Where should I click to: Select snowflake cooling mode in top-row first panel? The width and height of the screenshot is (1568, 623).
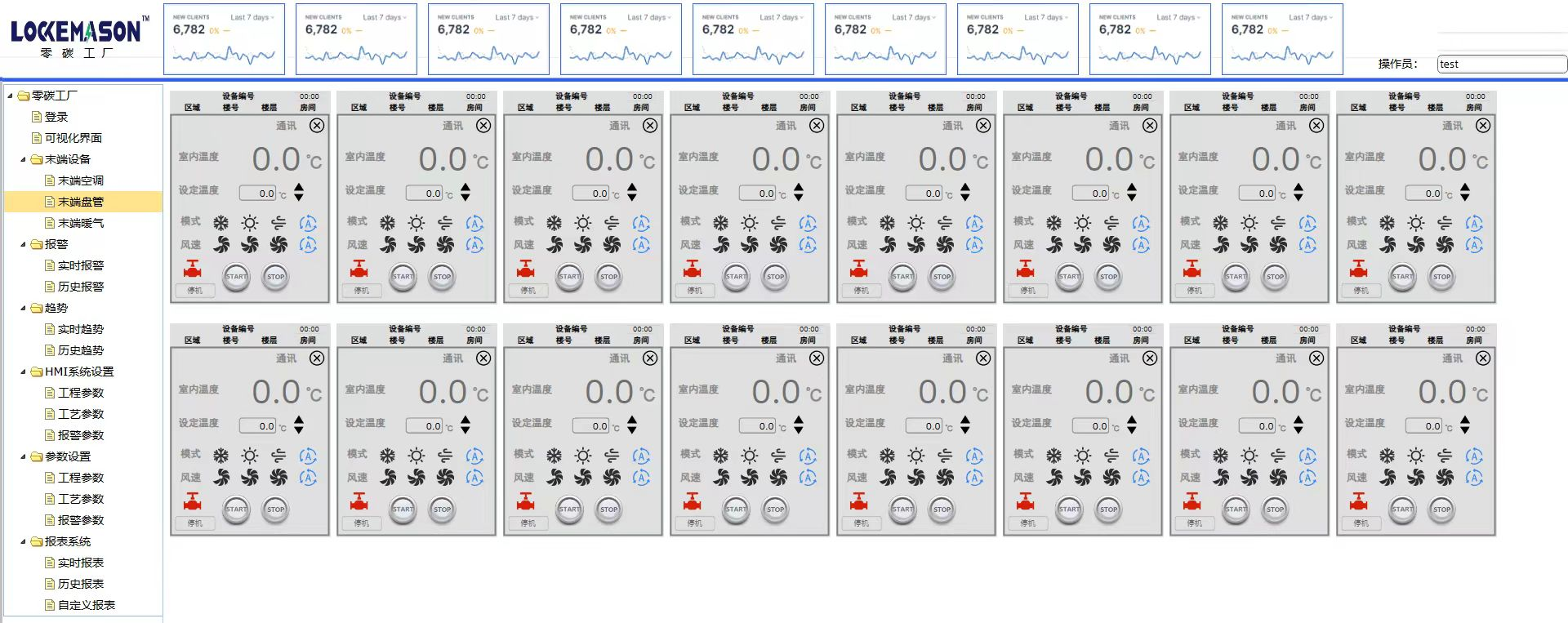point(220,223)
